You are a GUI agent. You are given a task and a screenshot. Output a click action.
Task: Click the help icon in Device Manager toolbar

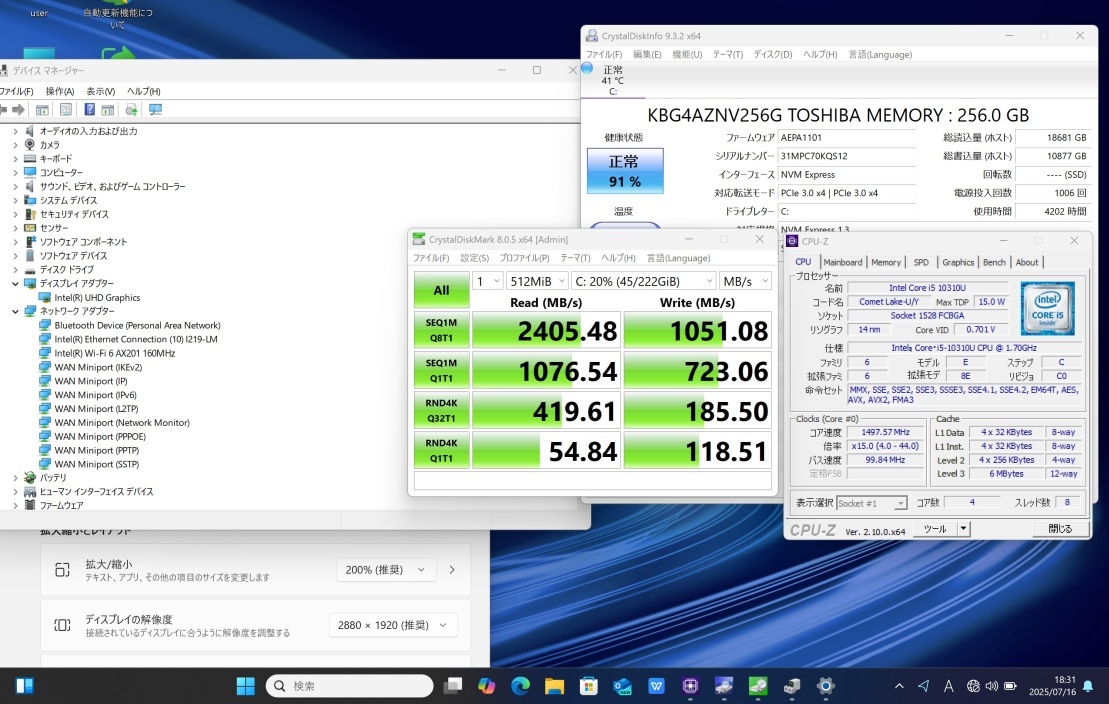[x=89, y=110]
